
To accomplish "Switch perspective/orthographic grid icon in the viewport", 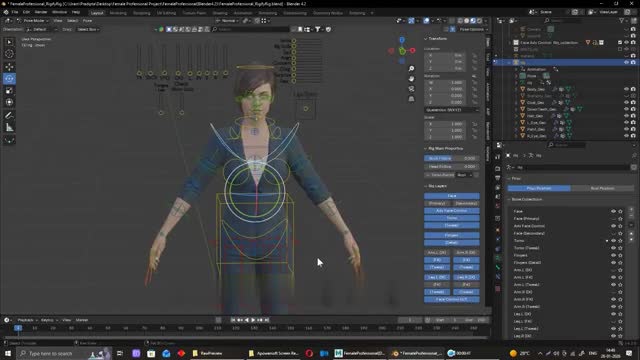I will coord(411,98).
